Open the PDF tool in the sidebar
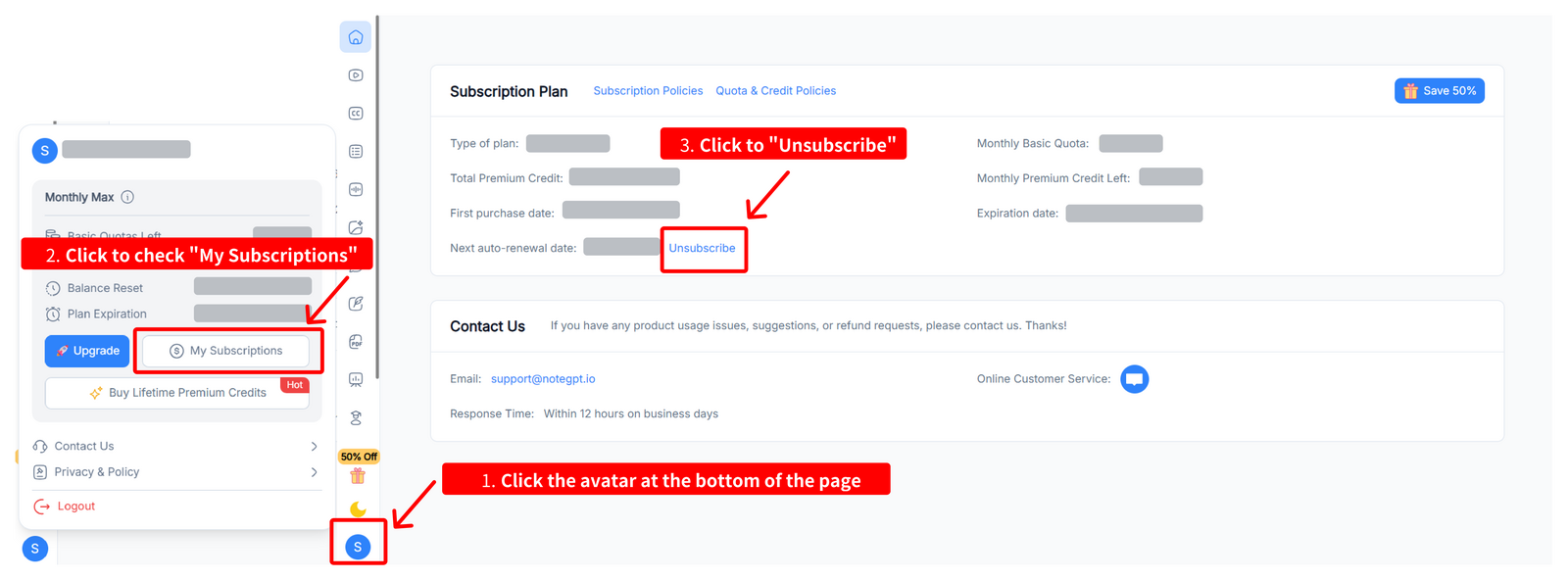Viewport: 1568px width, 580px height. [356, 341]
